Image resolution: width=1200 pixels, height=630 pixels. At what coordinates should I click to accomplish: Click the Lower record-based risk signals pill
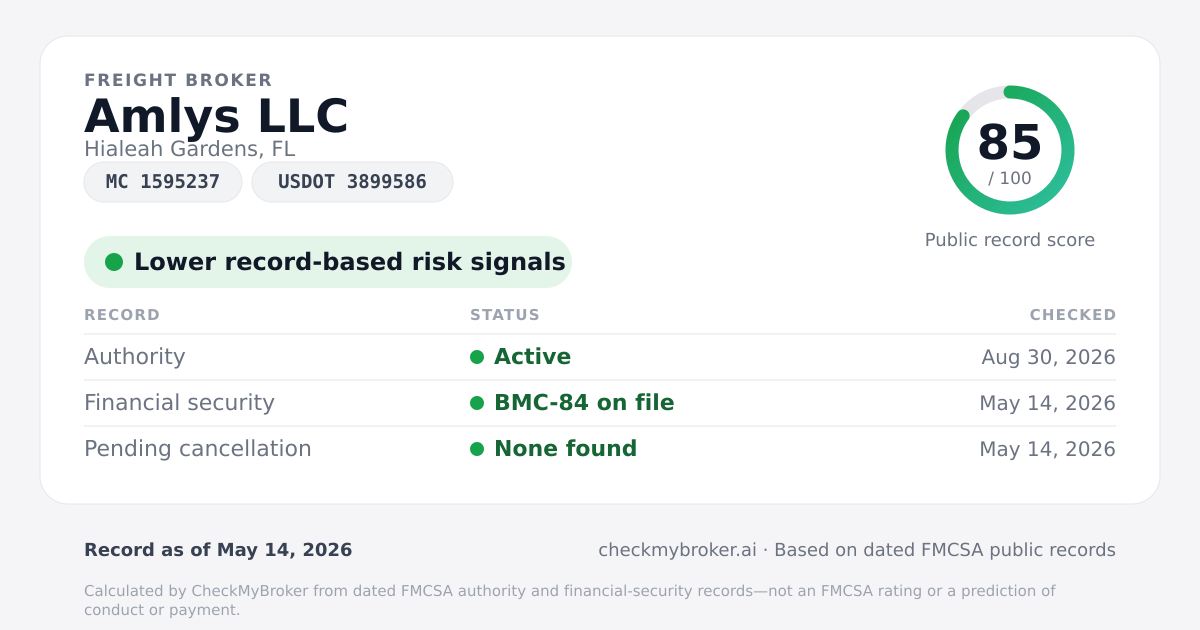click(x=328, y=262)
